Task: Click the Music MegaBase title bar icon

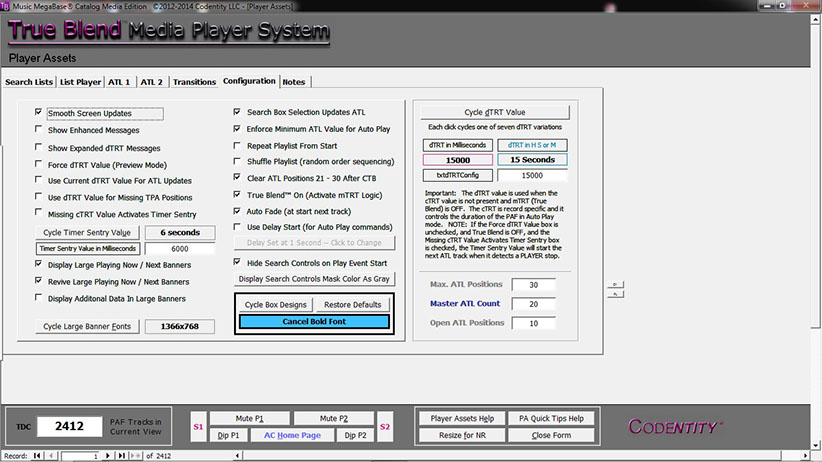Action: pos(7,6)
